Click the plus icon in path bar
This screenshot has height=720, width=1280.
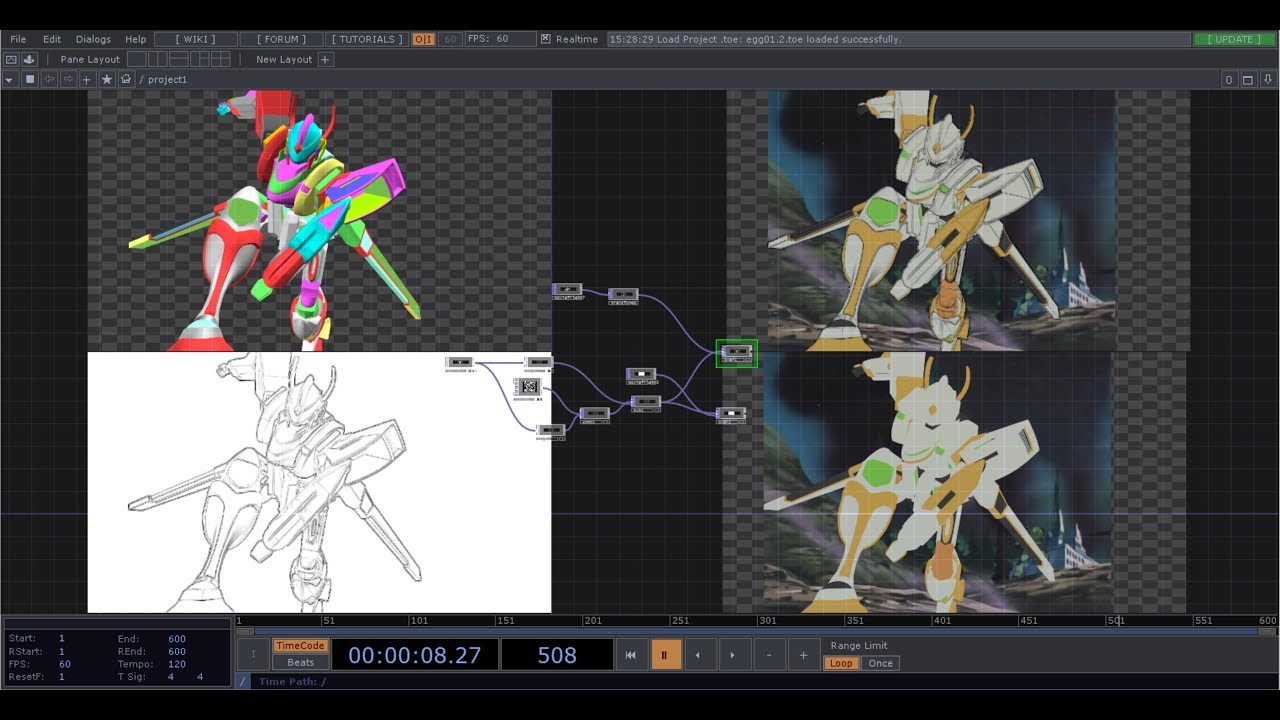pyautogui.click(x=87, y=79)
